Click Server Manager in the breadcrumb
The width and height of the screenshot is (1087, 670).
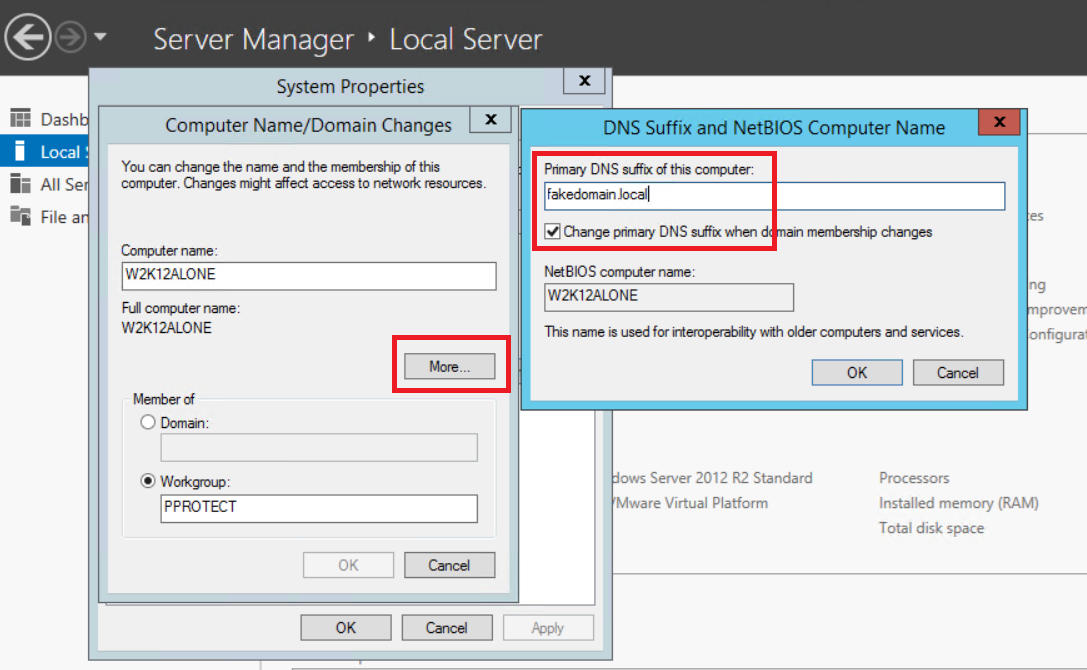(x=253, y=39)
